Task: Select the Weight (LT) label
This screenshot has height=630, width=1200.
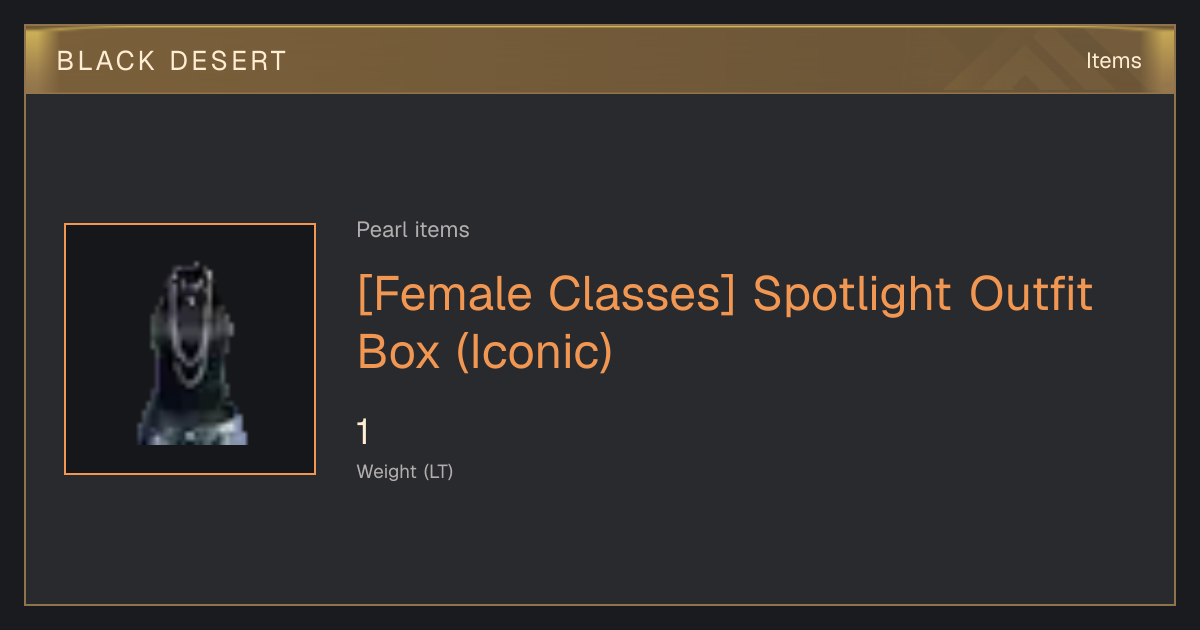Action: tap(405, 471)
